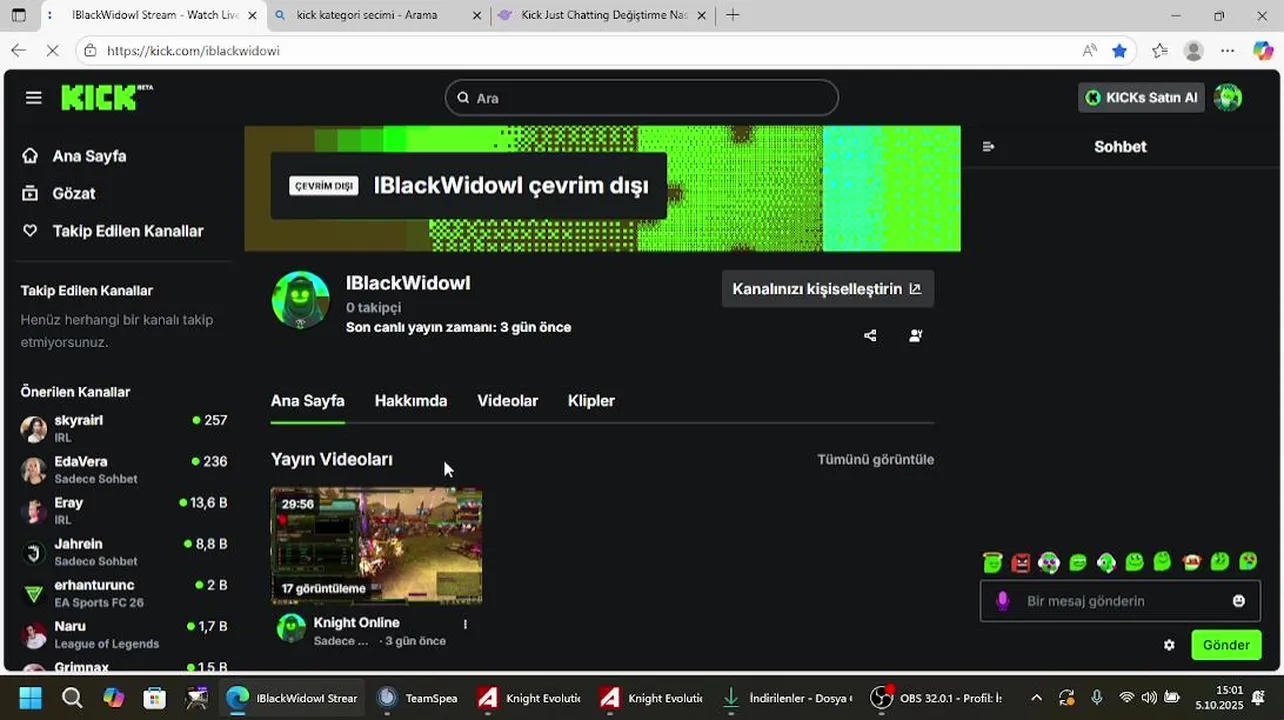Open İndirilenler folder from the taskbar
Viewport: 1284px width, 720px height.
pyautogui.click(x=788, y=698)
